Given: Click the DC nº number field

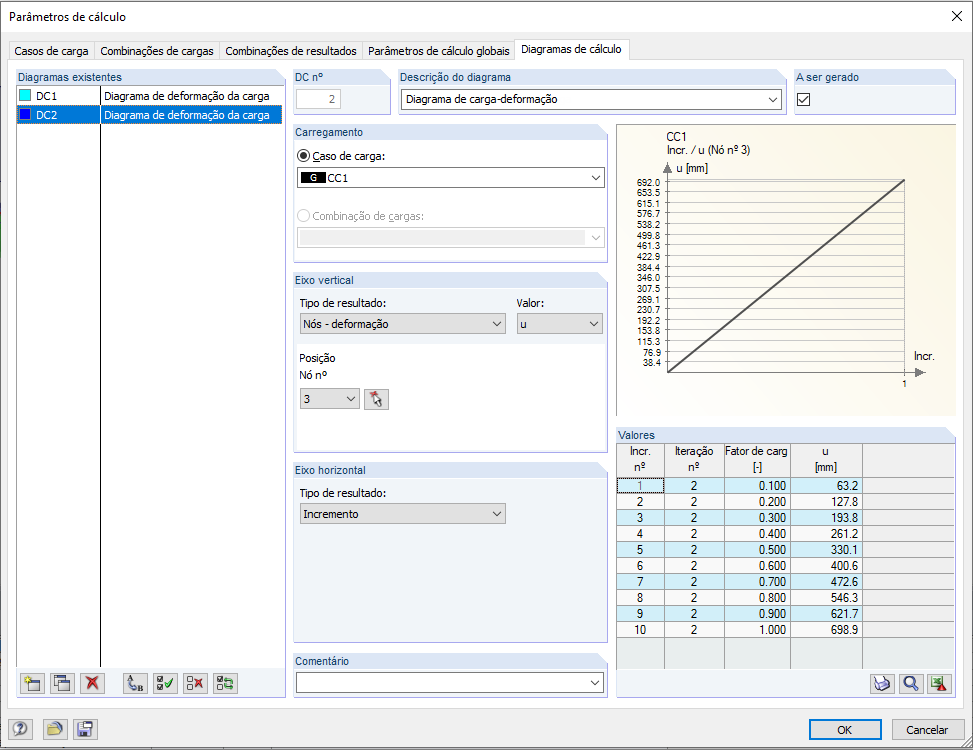Looking at the screenshot, I should click(318, 99).
